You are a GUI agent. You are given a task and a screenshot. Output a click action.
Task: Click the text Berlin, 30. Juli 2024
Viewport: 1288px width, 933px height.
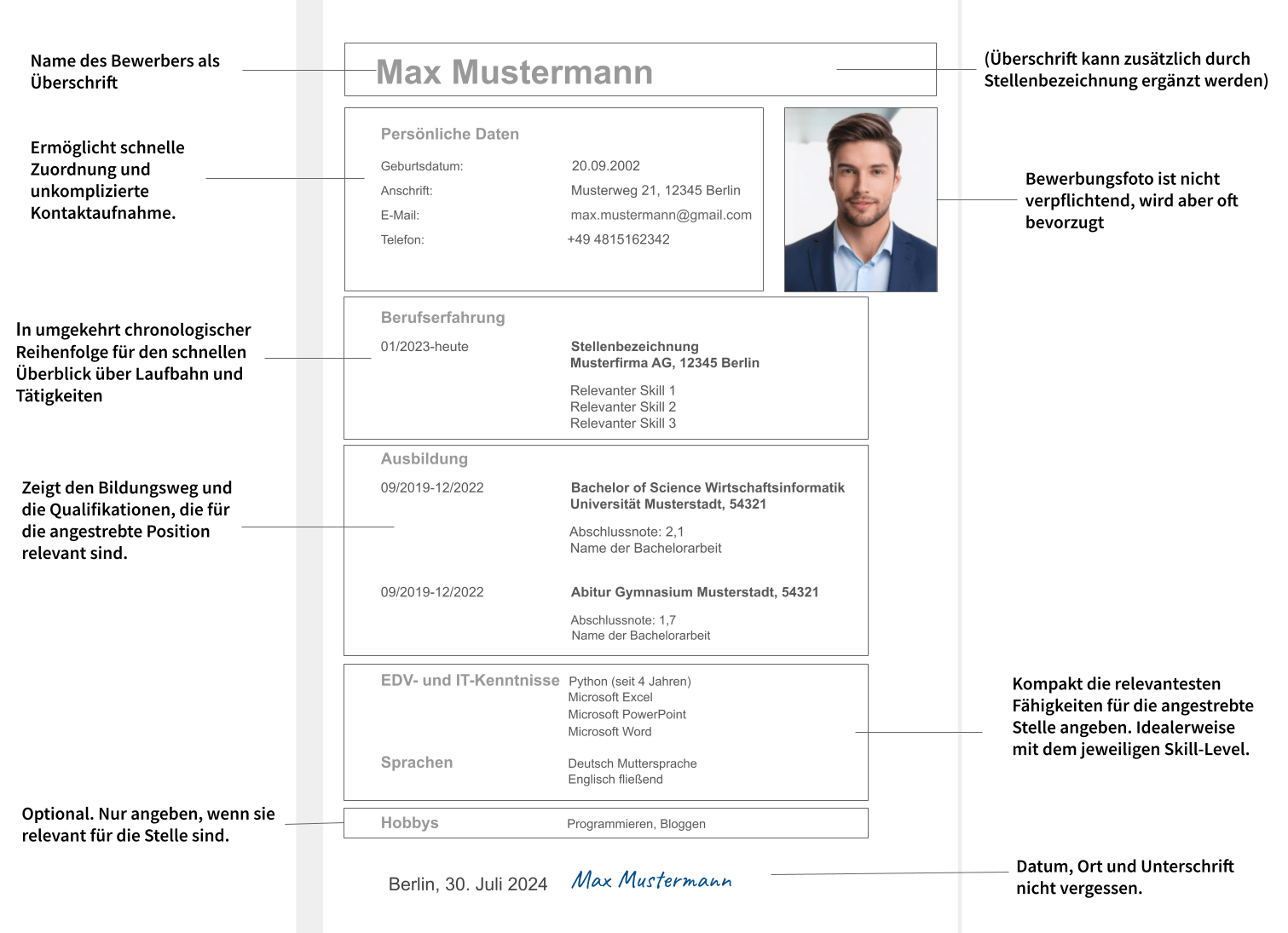coord(467,884)
